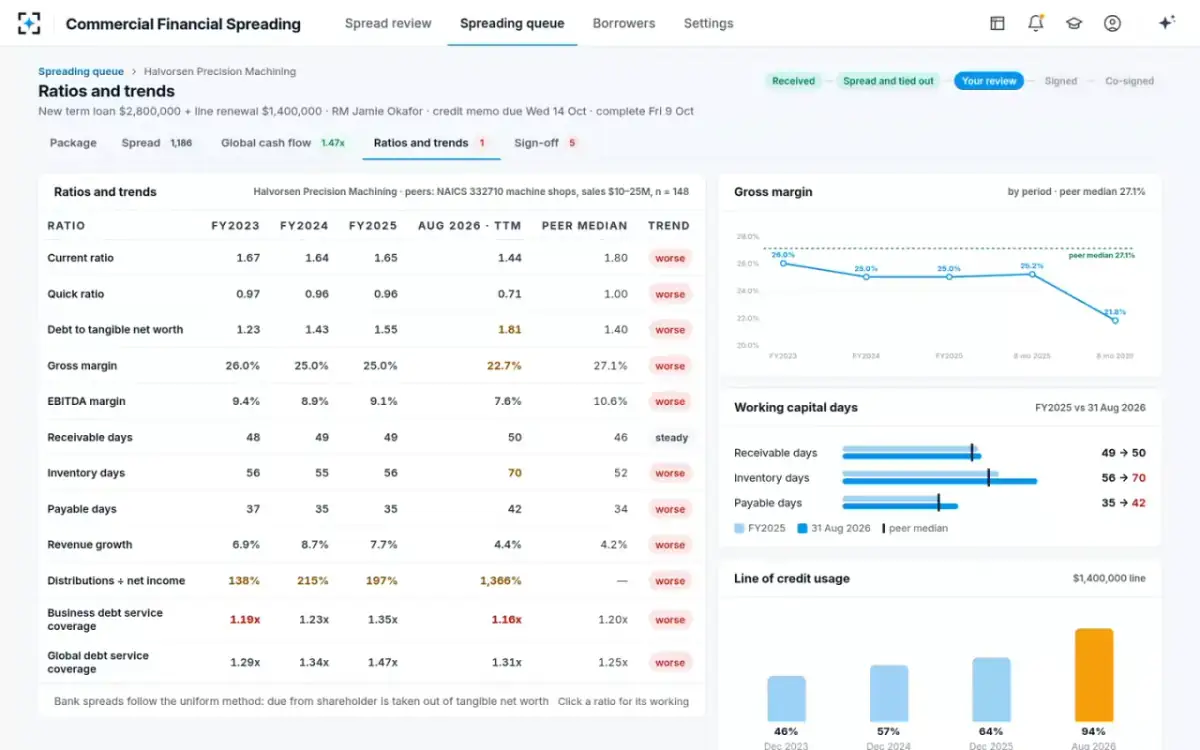Go to the Spread review tab

point(388,23)
